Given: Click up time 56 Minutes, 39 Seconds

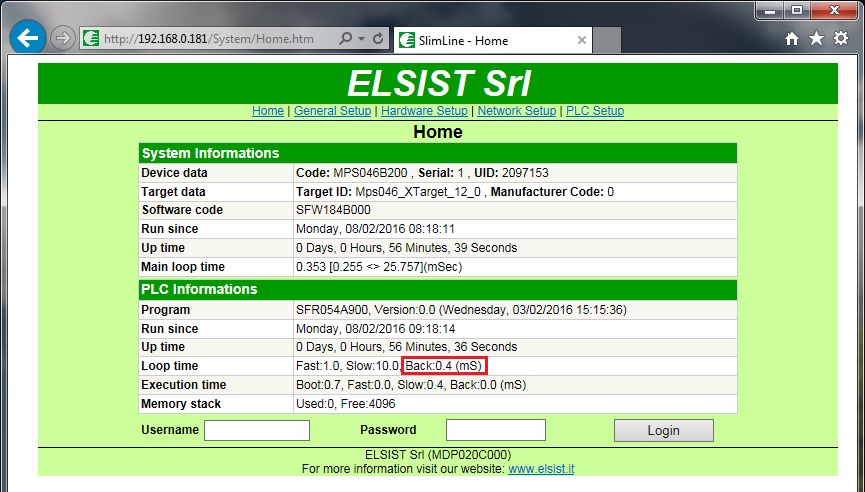Looking at the screenshot, I should coord(407,248).
